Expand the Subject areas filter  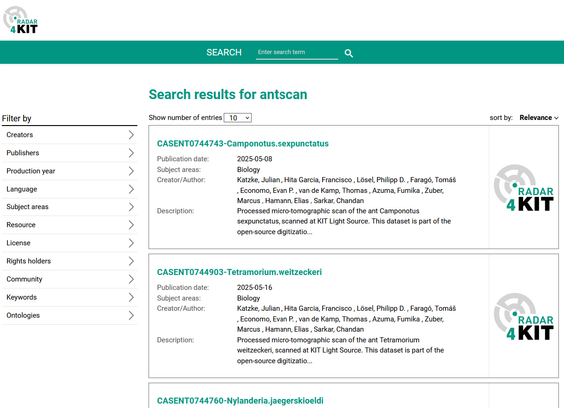click(69, 207)
